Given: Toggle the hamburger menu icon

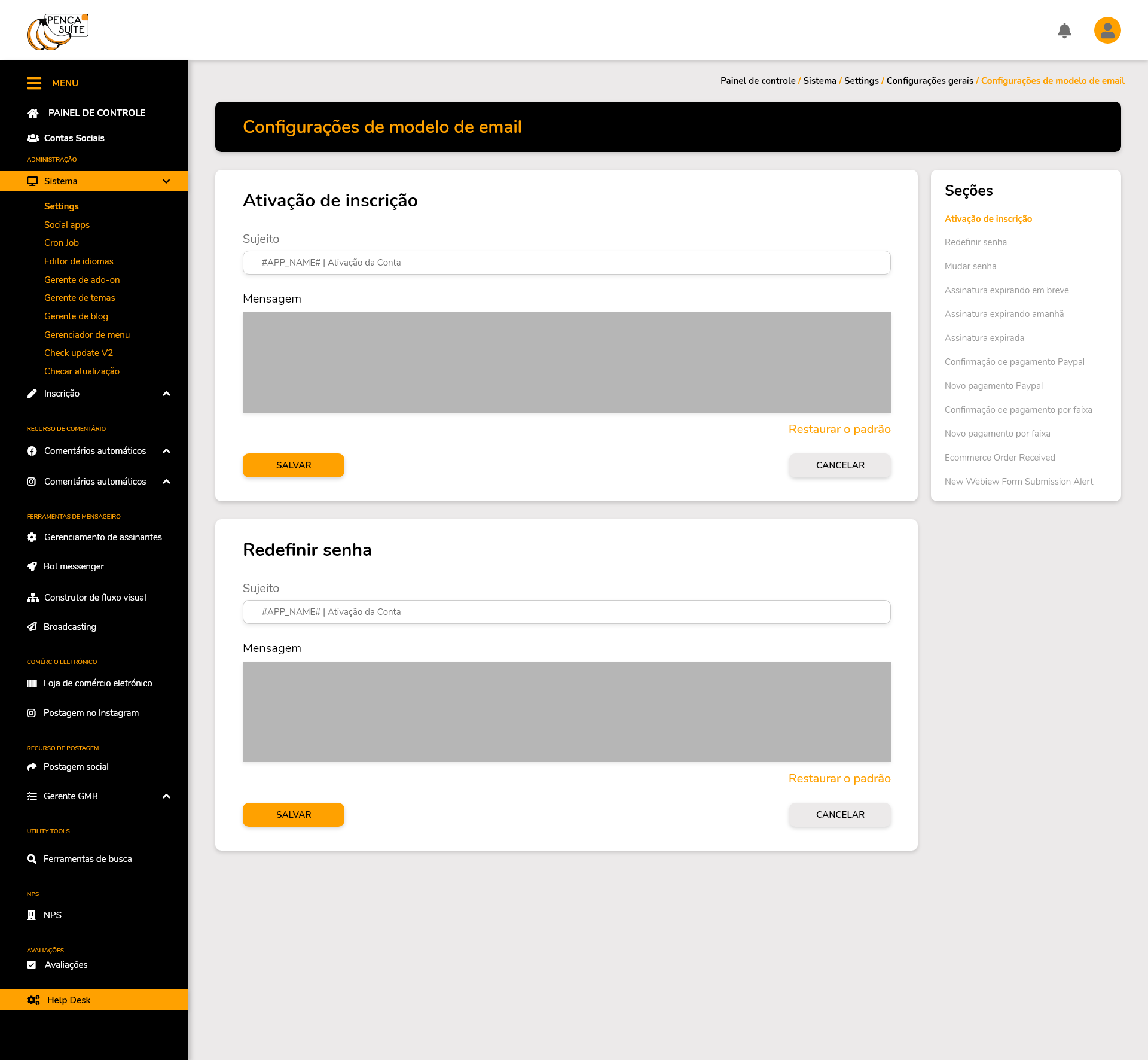Looking at the screenshot, I should tap(34, 83).
